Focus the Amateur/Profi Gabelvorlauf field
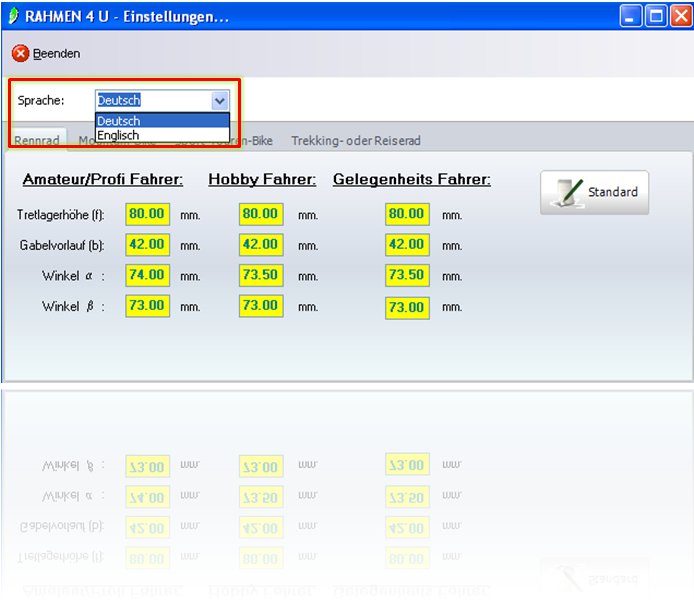The width and height of the screenshot is (694, 603). pos(147,244)
